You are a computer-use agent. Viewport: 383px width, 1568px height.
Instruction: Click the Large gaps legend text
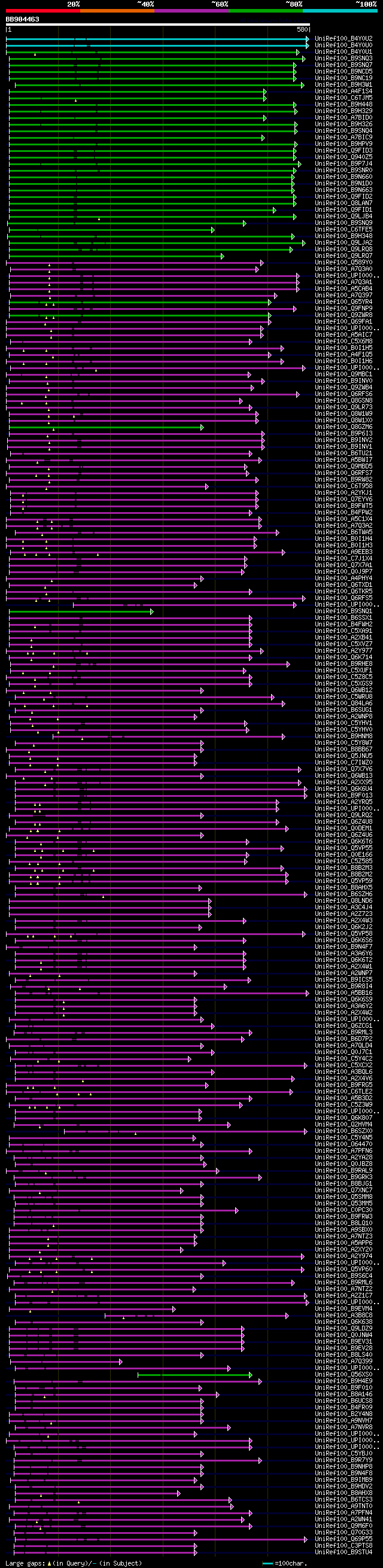[74, 1563]
